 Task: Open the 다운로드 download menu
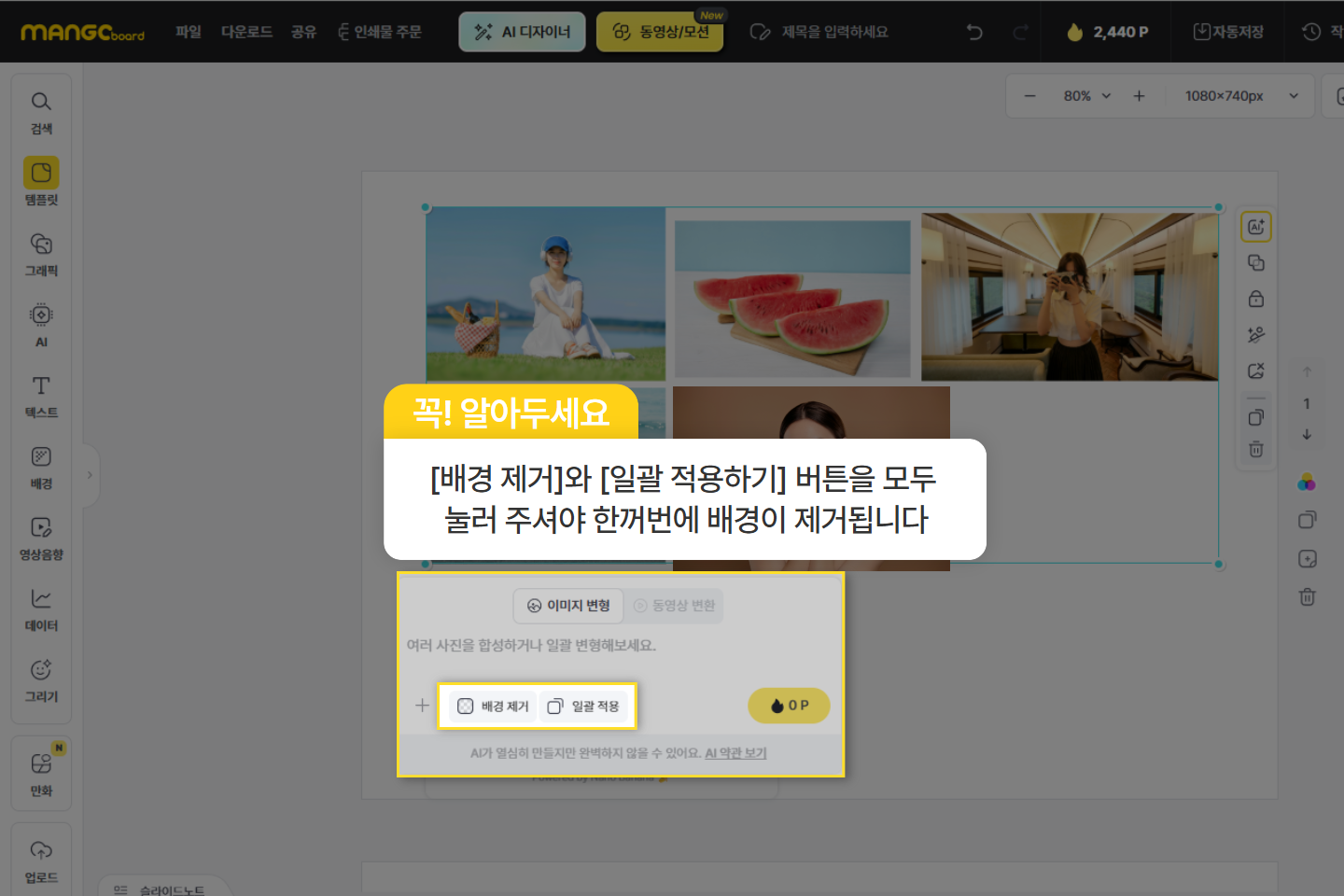246,32
